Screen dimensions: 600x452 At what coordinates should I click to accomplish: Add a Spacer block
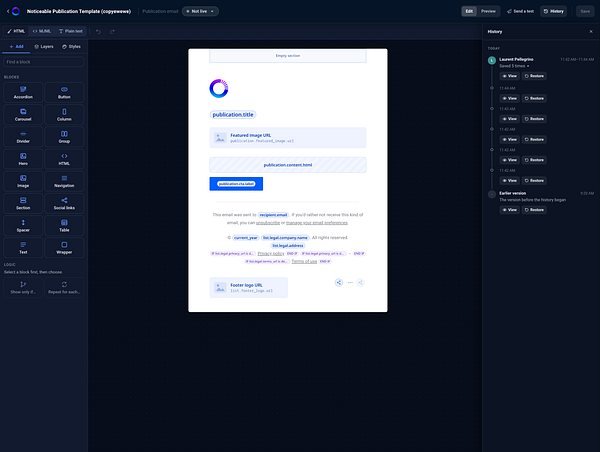23,226
